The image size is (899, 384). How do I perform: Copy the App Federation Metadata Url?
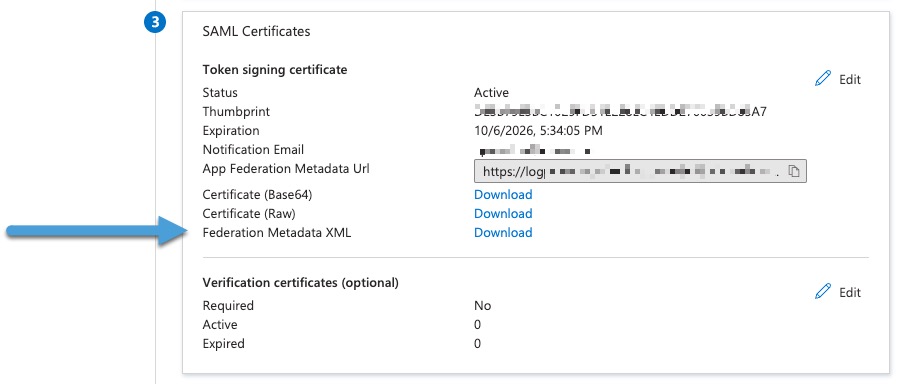[x=794, y=171]
